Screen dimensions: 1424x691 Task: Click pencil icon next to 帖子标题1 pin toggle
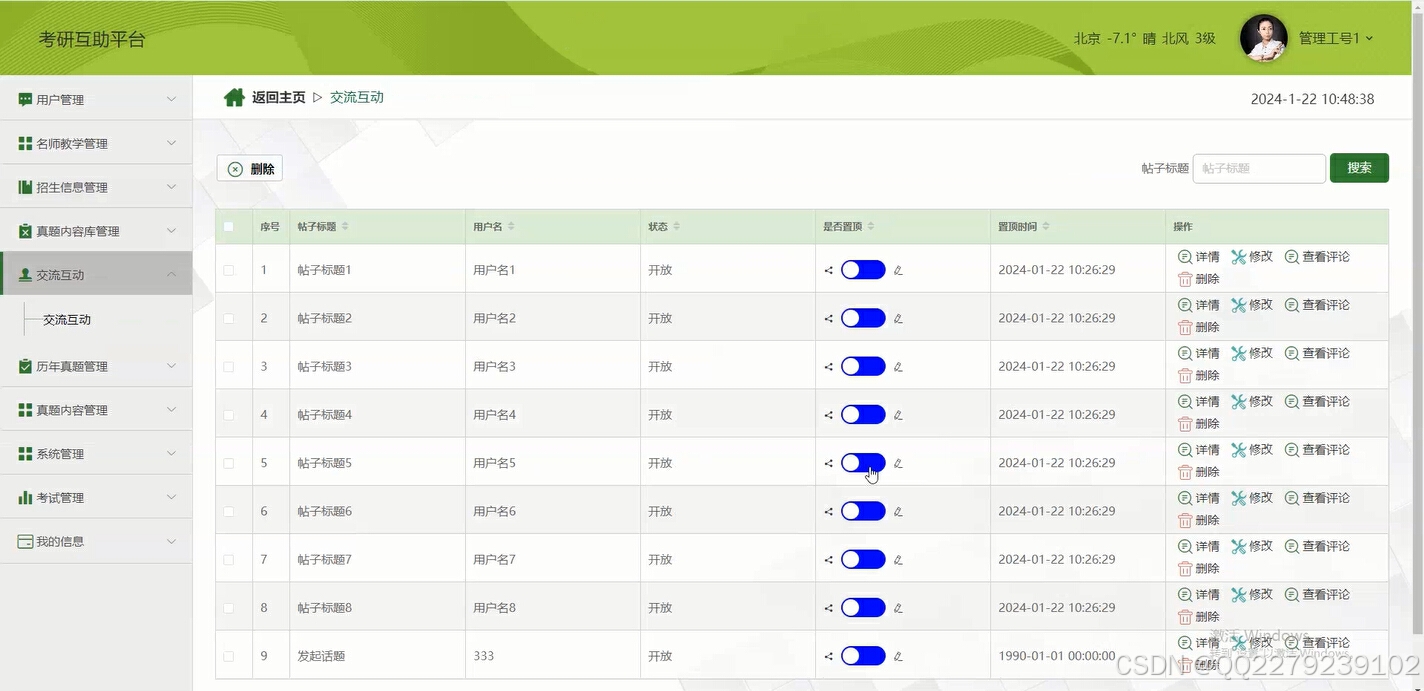(x=896, y=269)
